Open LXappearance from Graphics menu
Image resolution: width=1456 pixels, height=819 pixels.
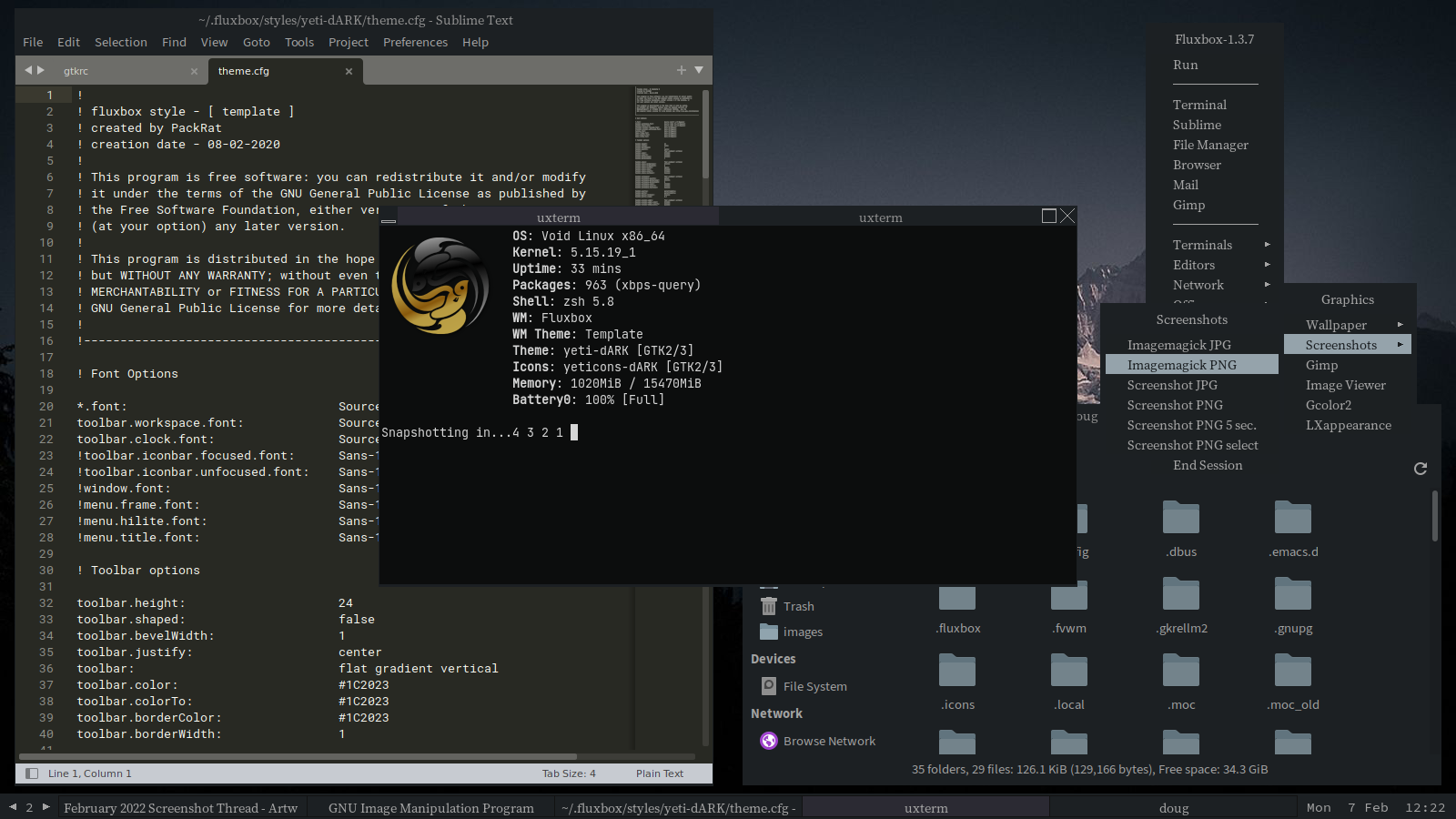pos(1349,425)
